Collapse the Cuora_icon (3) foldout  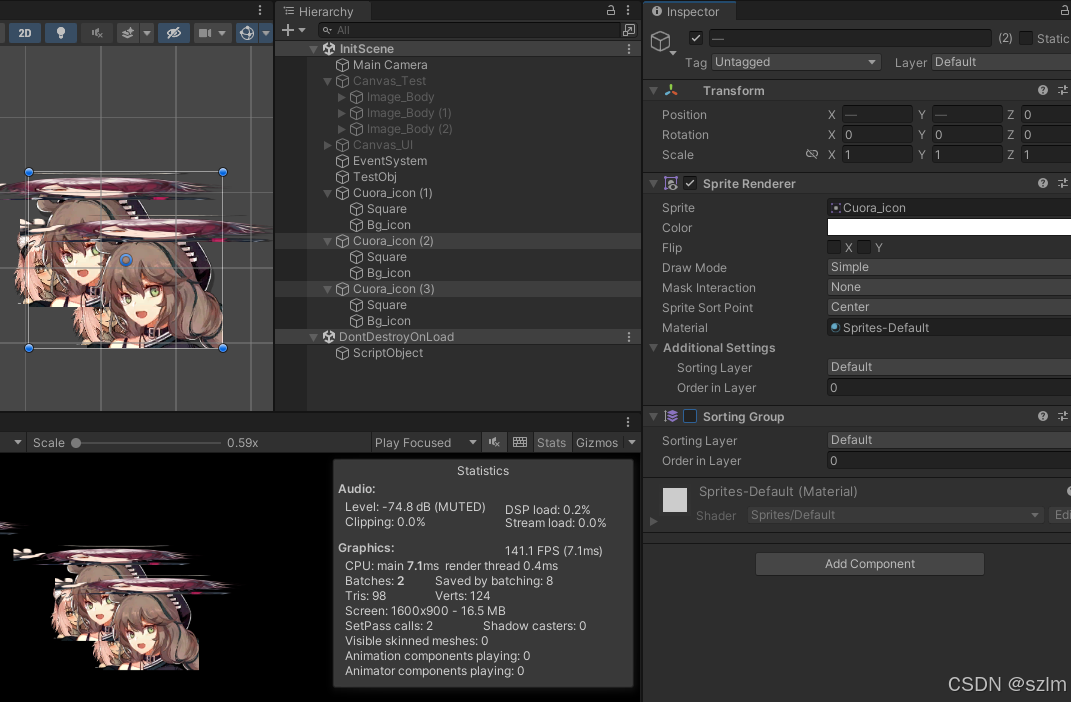click(327, 290)
